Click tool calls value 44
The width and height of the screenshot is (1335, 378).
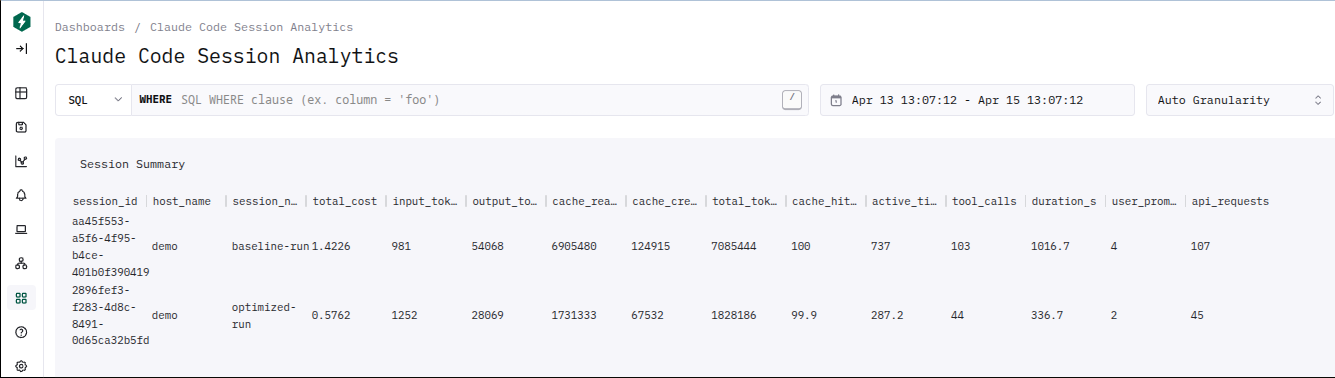point(958,315)
